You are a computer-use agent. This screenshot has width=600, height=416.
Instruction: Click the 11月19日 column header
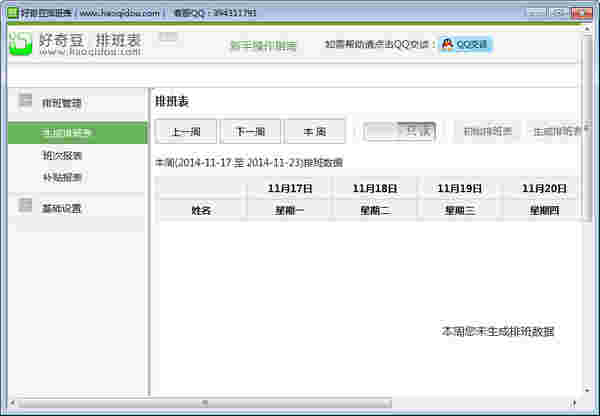pyautogui.click(x=459, y=188)
